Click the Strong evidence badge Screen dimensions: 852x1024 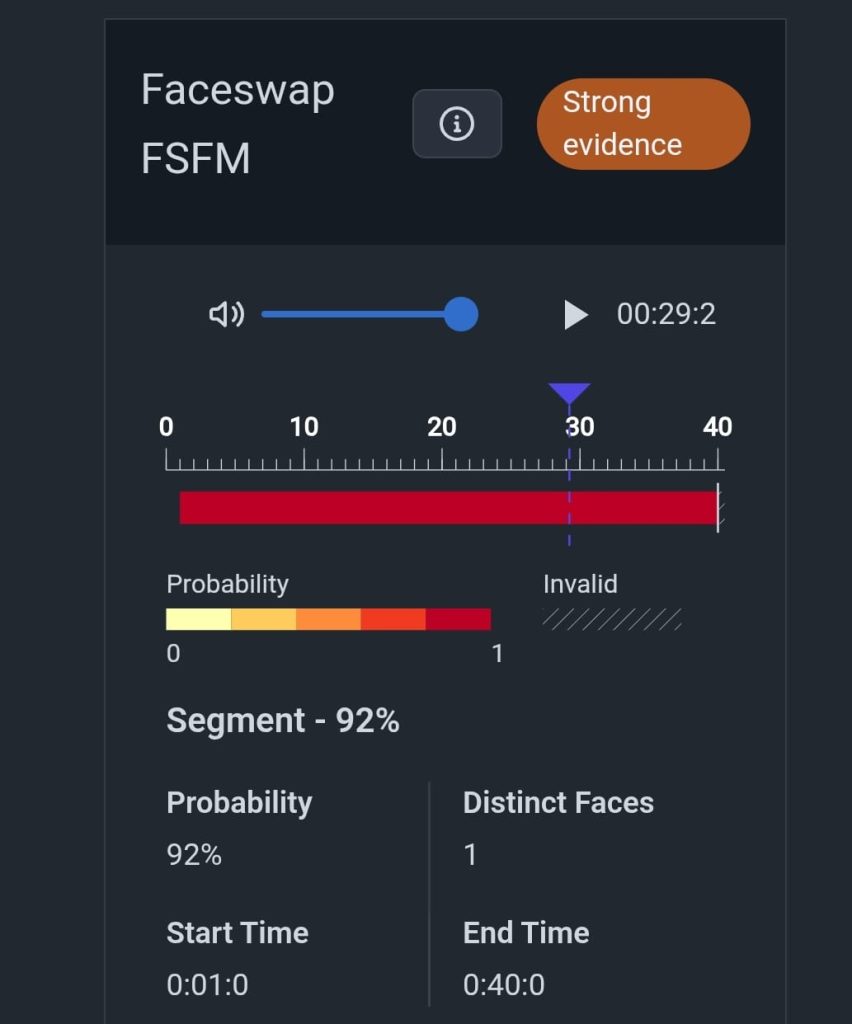[643, 124]
